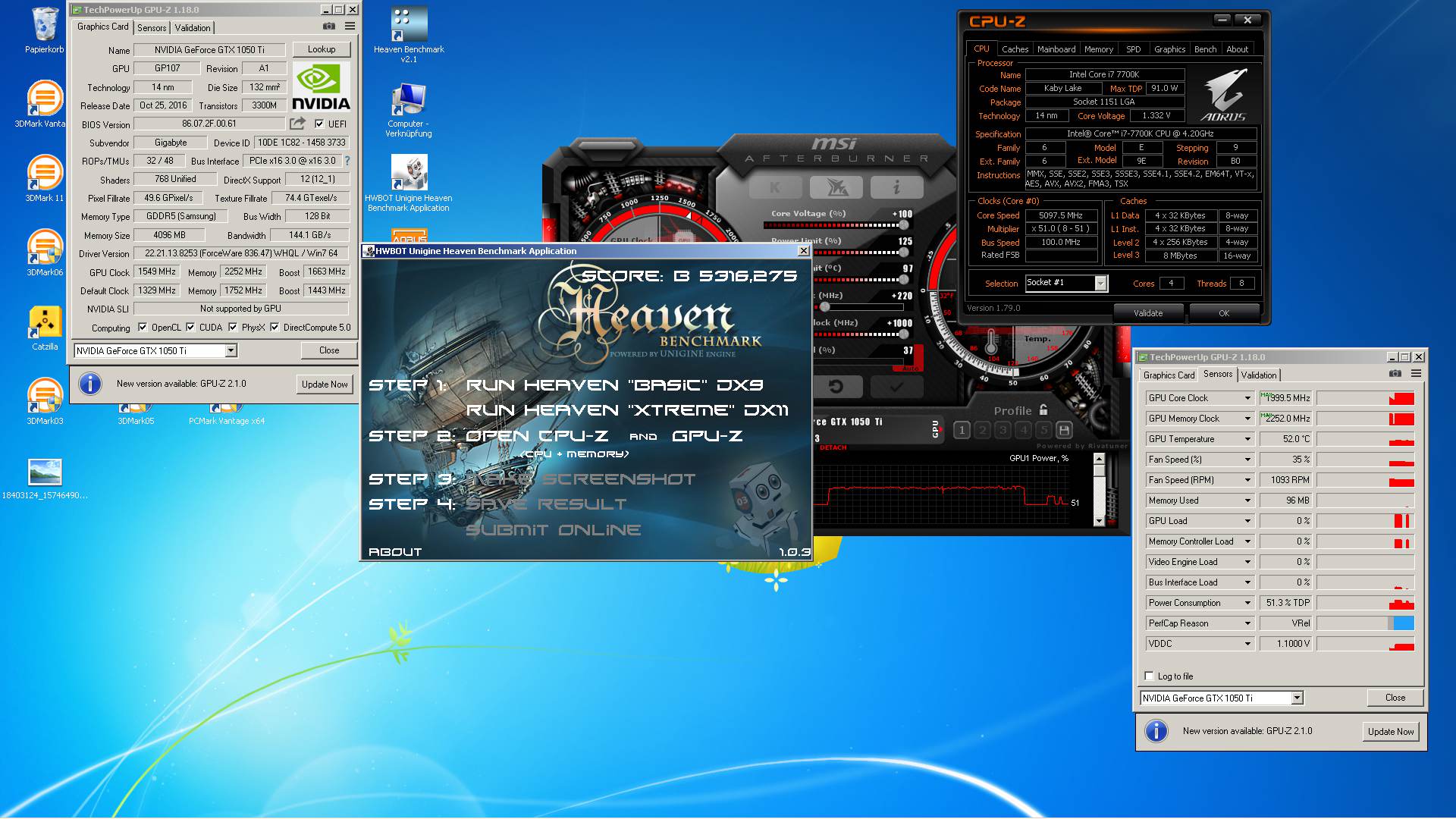
Task: Open 3DMark06 desktop shortcut
Action: coord(45,253)
